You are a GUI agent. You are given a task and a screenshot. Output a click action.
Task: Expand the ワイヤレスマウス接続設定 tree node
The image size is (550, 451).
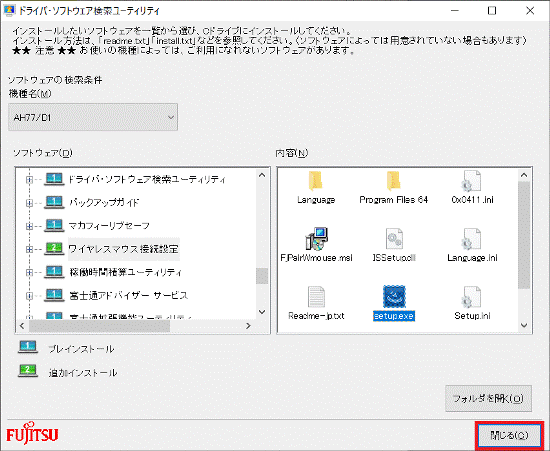[29, 249]
